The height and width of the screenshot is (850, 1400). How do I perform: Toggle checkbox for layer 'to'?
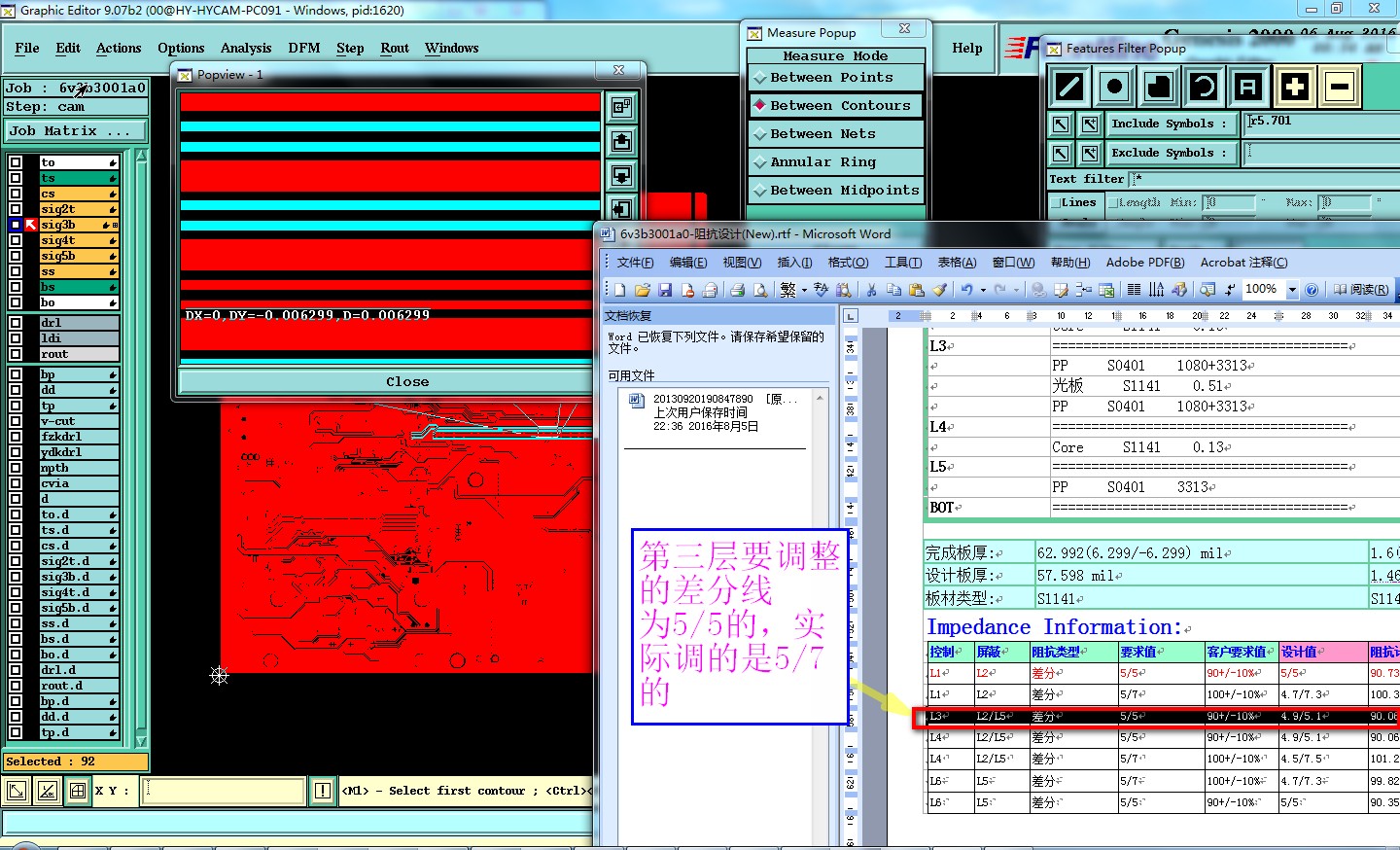point(16,162)
